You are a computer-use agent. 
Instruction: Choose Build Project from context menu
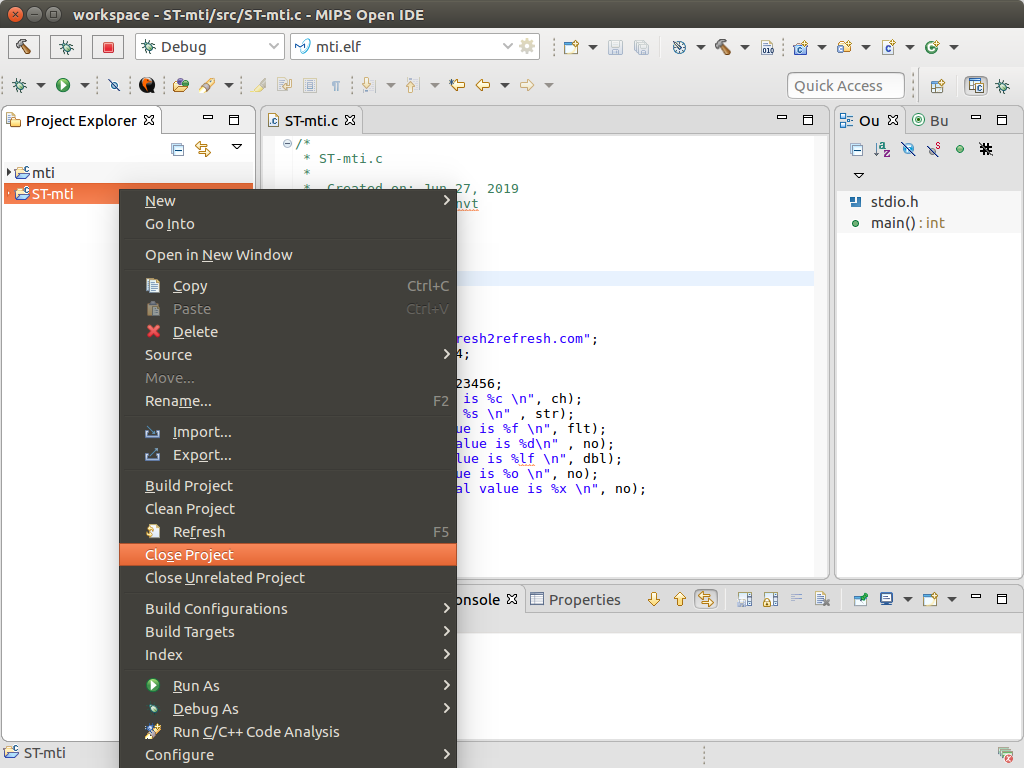click(288, 486)
